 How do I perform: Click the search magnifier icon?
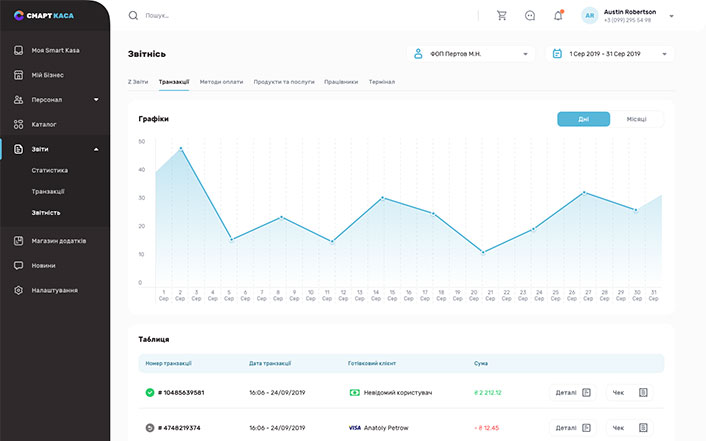click(133, 16)
